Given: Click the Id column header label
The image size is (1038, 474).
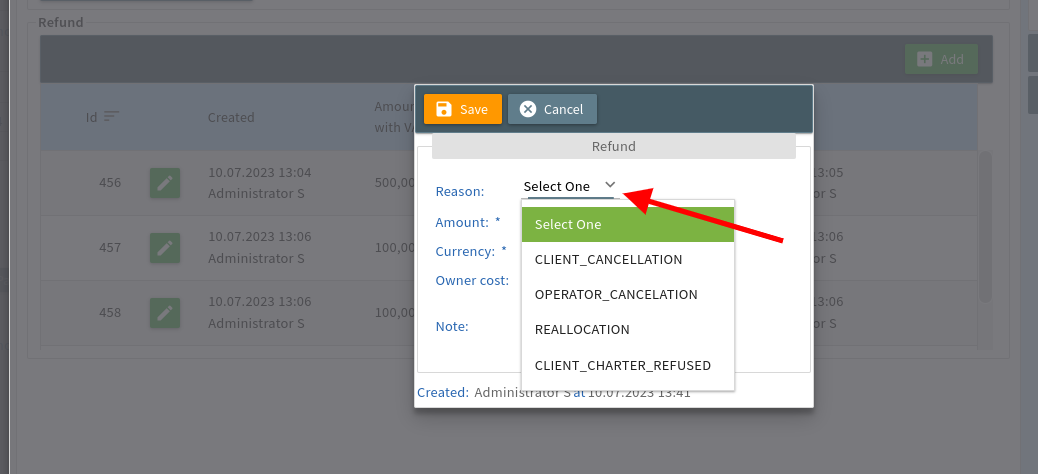Looking at the screenshot, I should (x=91, y=117).
